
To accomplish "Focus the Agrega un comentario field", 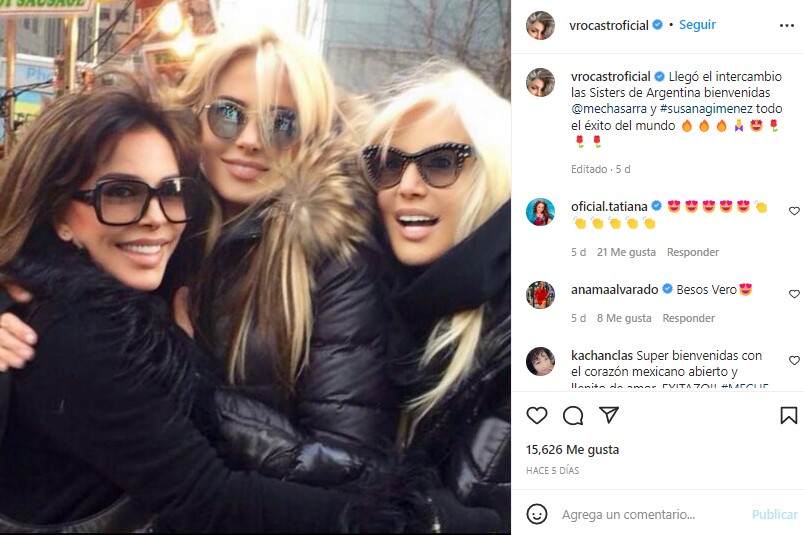I will (x=651, y=514).
